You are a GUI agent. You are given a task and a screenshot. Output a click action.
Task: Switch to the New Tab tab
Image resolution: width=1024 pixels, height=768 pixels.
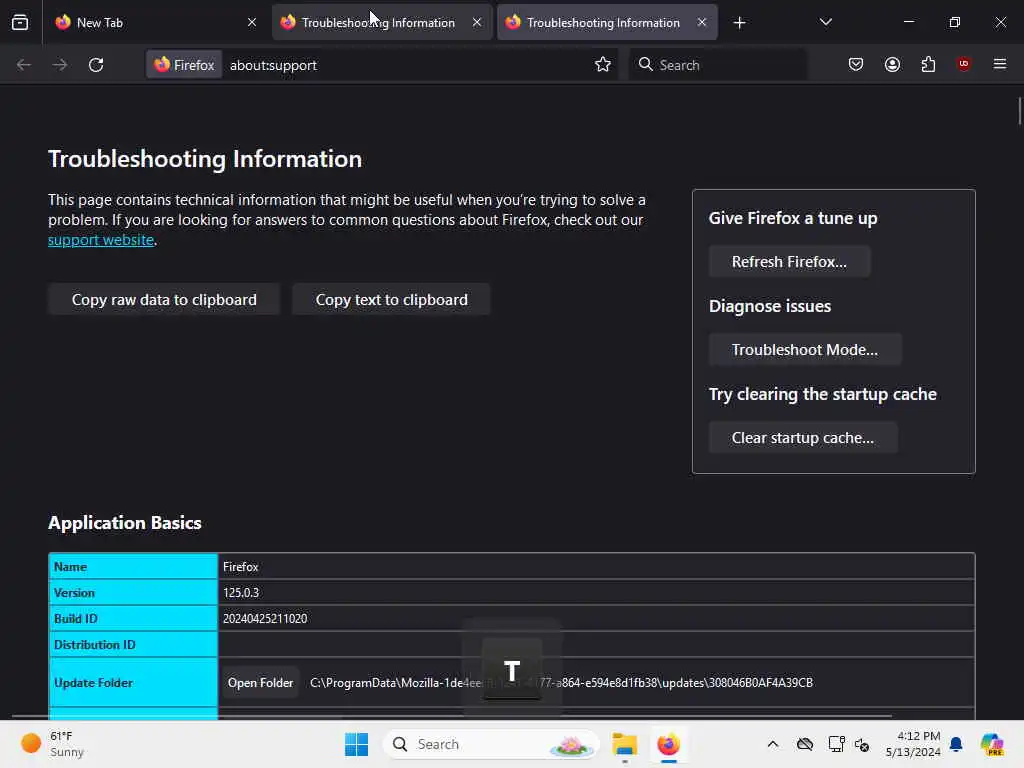(x=155, y=22)
